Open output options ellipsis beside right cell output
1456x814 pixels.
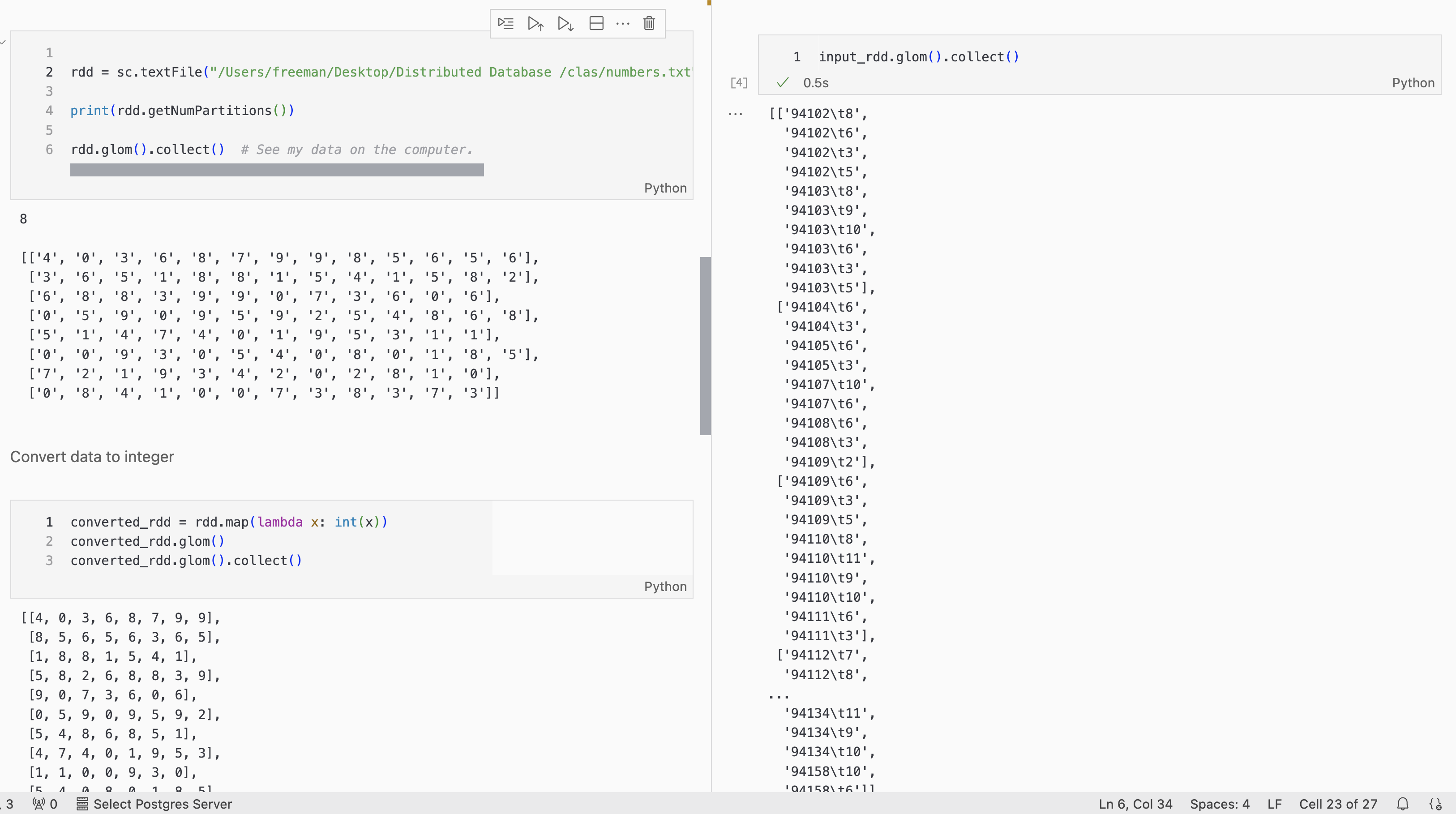coord(735,114)
